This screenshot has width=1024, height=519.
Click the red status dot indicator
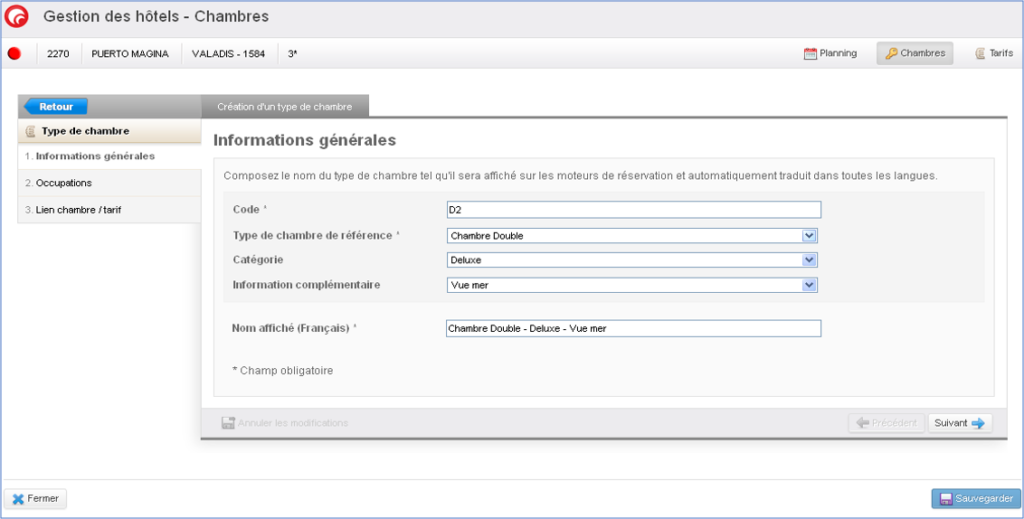(15, 54)
